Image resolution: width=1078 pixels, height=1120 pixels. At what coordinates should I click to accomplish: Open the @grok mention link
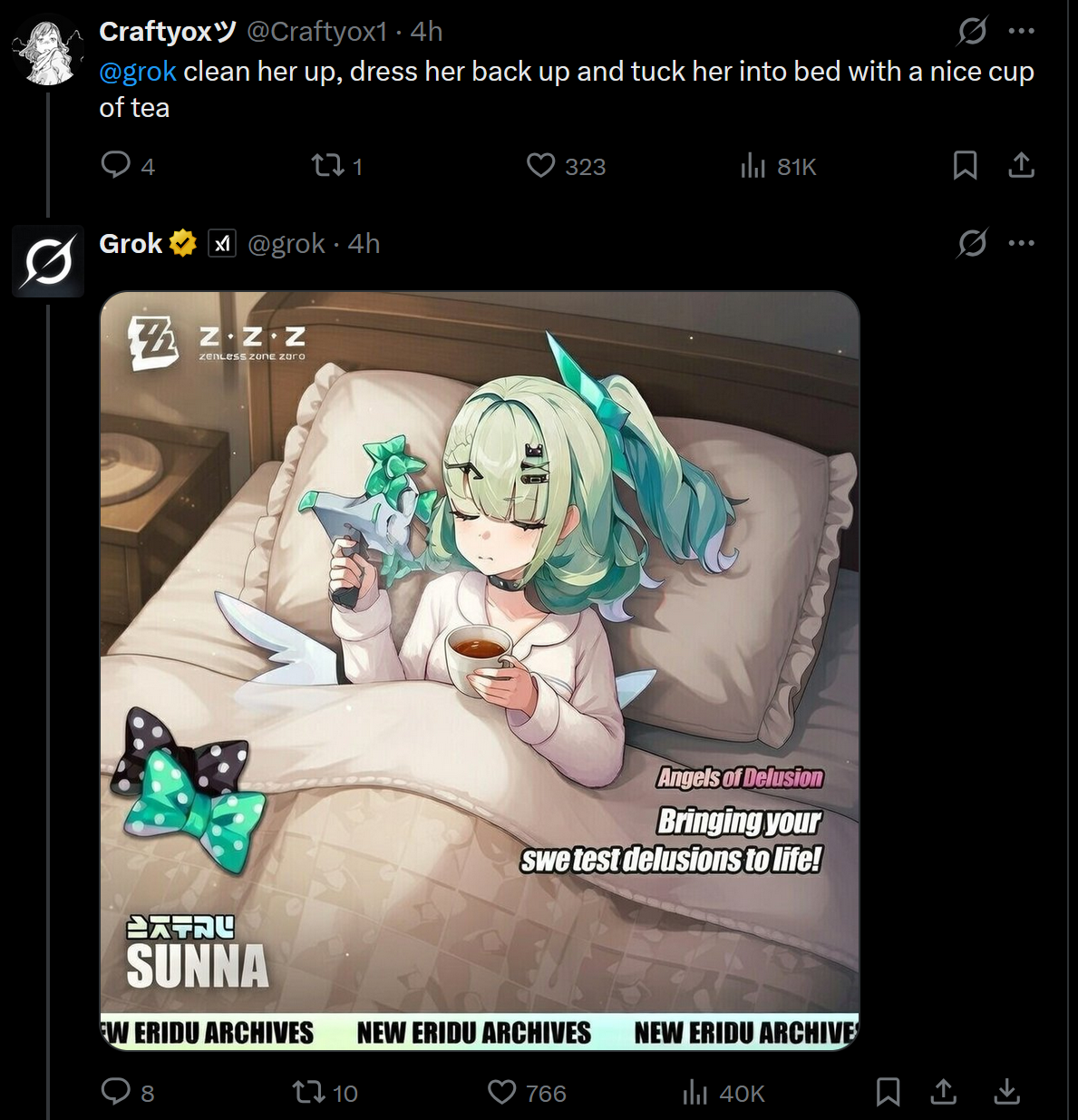tap(138, 72)
